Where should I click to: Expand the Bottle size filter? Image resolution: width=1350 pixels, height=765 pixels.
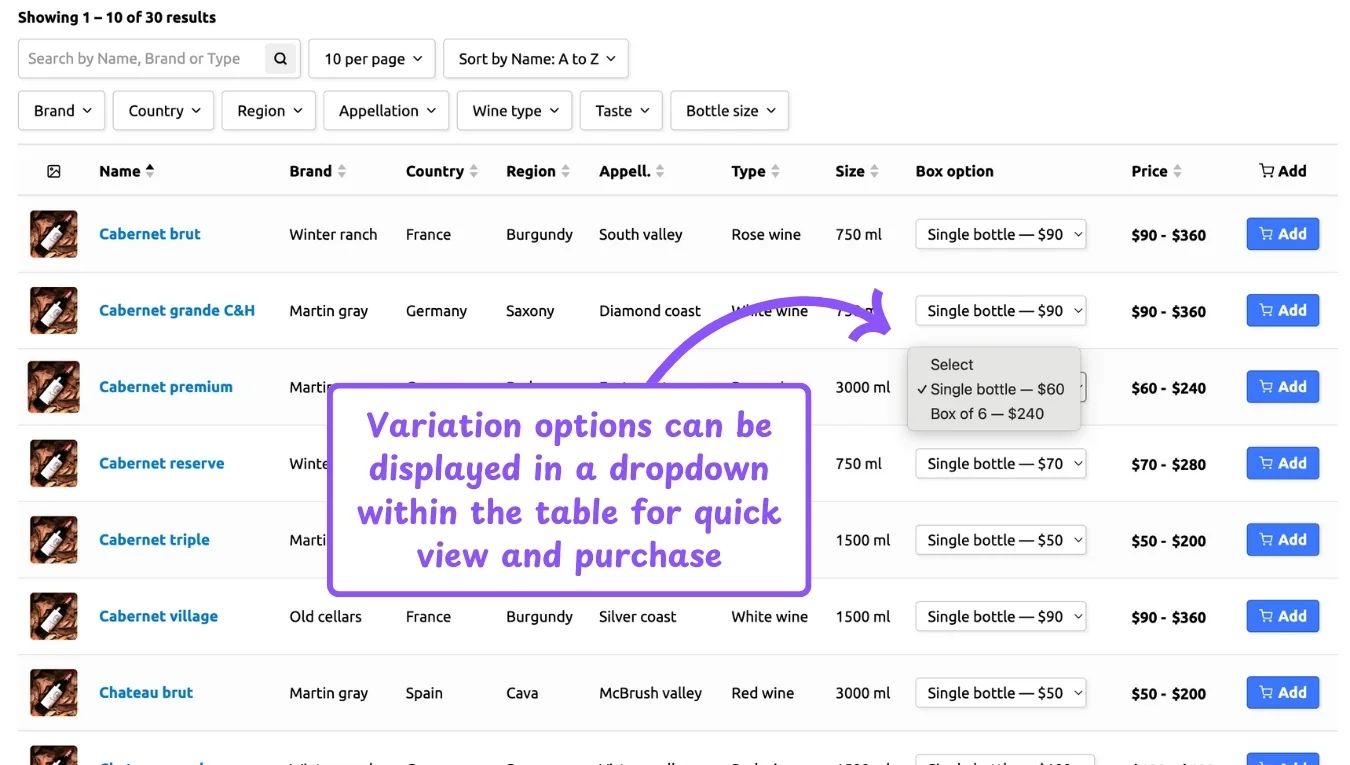point(730,111)
